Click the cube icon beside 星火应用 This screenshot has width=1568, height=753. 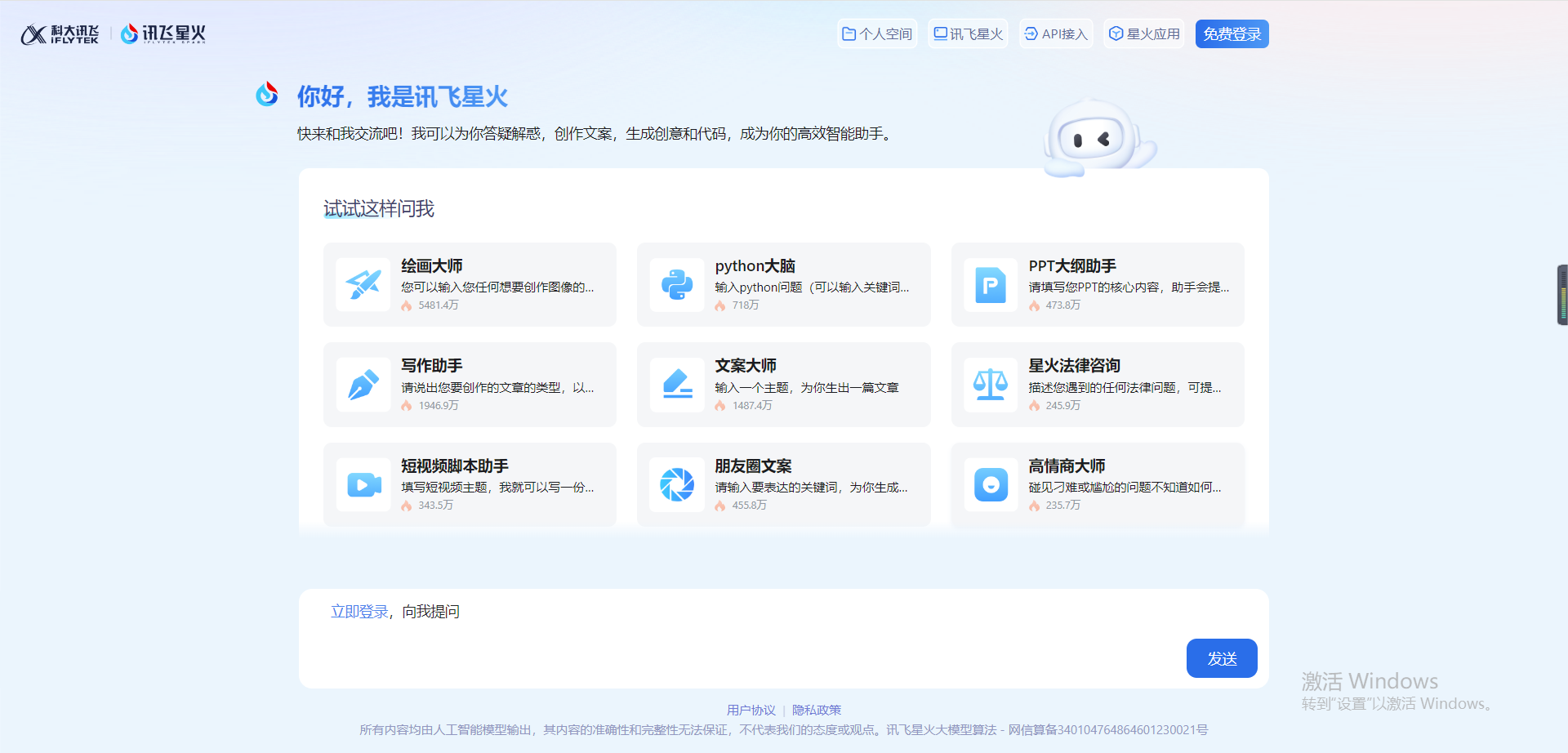(x=1116, y=33)
